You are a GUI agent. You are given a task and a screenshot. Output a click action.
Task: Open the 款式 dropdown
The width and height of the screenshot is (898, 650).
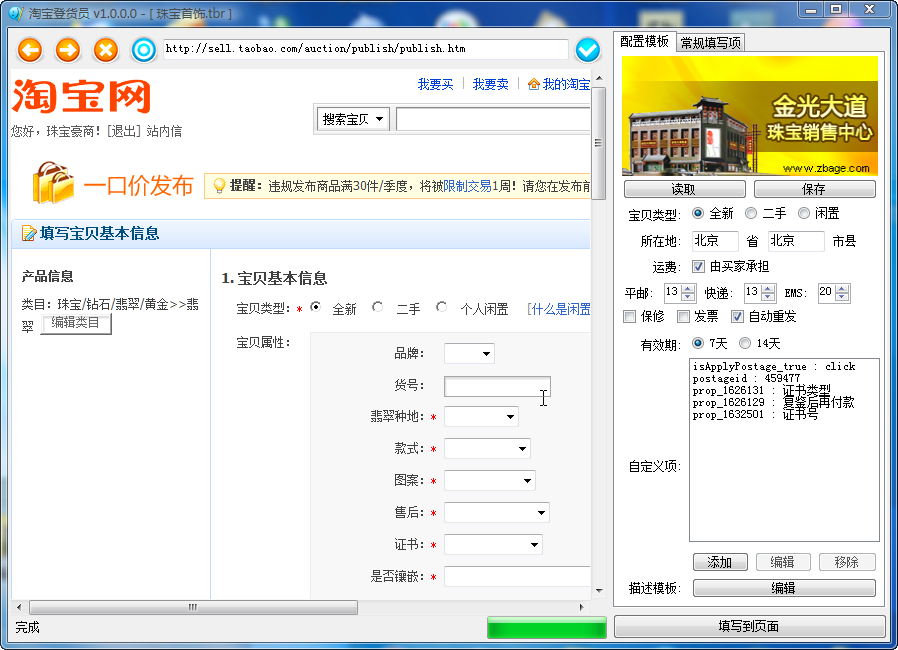[x=487, y=448]
